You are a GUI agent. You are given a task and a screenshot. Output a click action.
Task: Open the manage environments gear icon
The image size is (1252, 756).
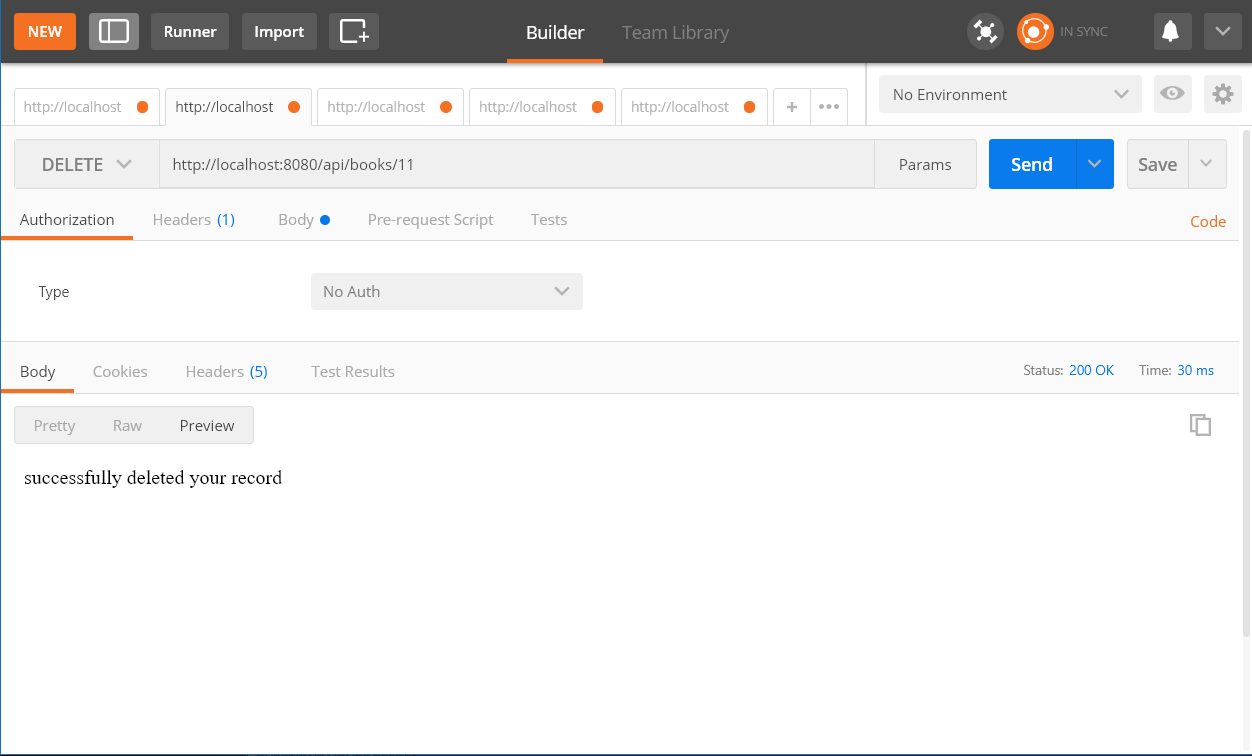pyautogui.click(x=1222, y=94)
